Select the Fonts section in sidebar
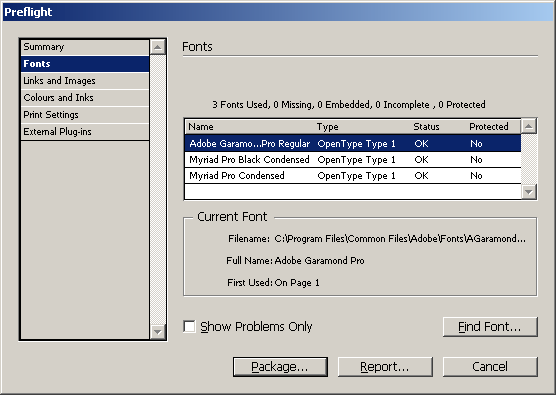Viewport: 556px width, 395px height. click(x=85, y=64)
